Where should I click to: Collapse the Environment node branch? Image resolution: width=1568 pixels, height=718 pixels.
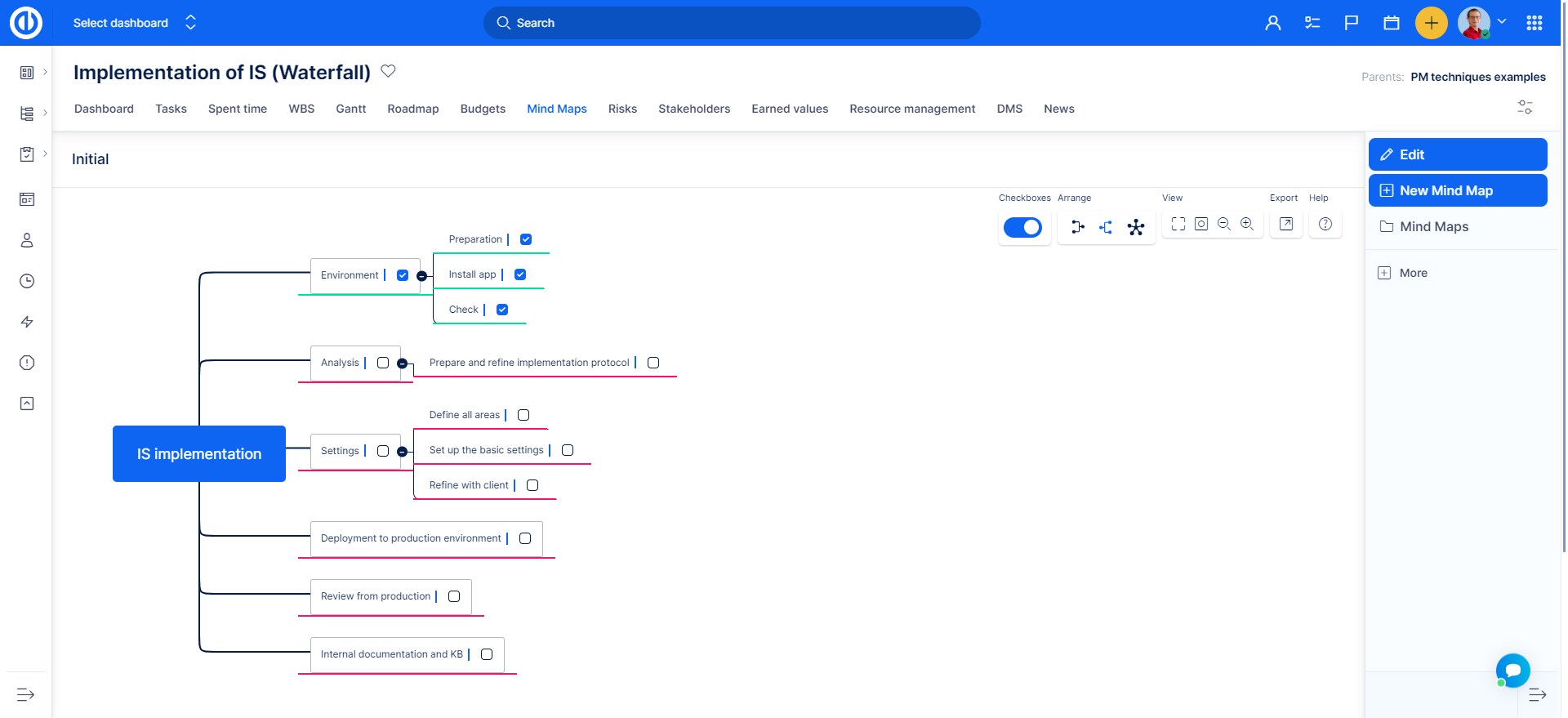421,276
